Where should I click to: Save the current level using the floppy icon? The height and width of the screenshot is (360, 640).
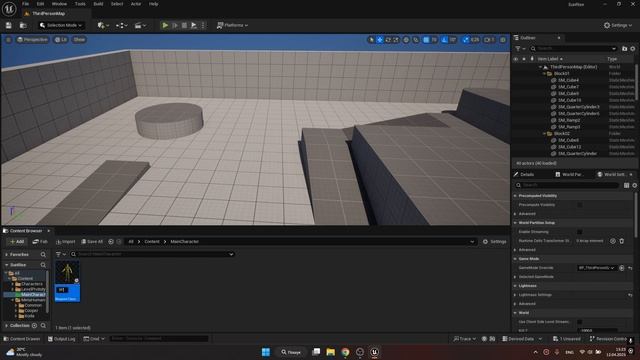9,25
